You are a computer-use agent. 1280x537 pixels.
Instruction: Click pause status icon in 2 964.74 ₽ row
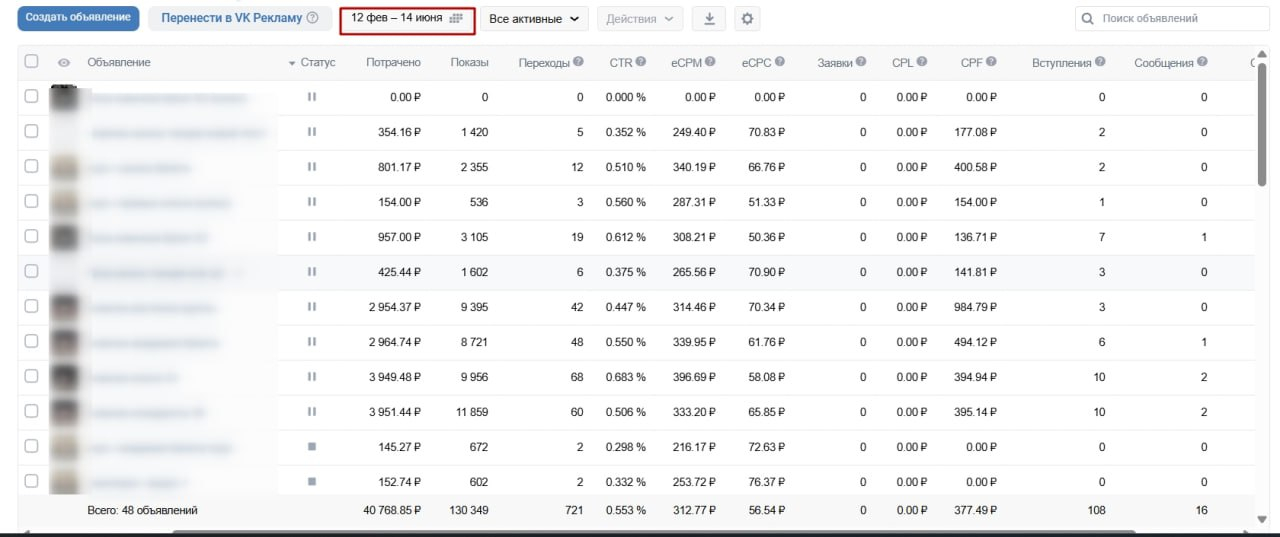(312, 342)
